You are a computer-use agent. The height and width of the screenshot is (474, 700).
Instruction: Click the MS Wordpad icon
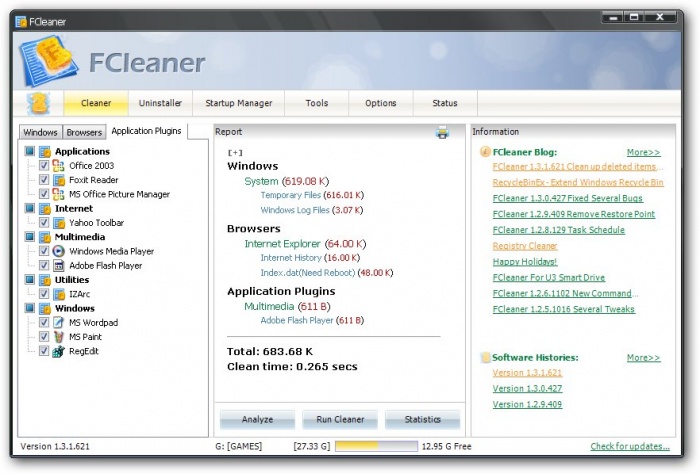pos(58,322)
